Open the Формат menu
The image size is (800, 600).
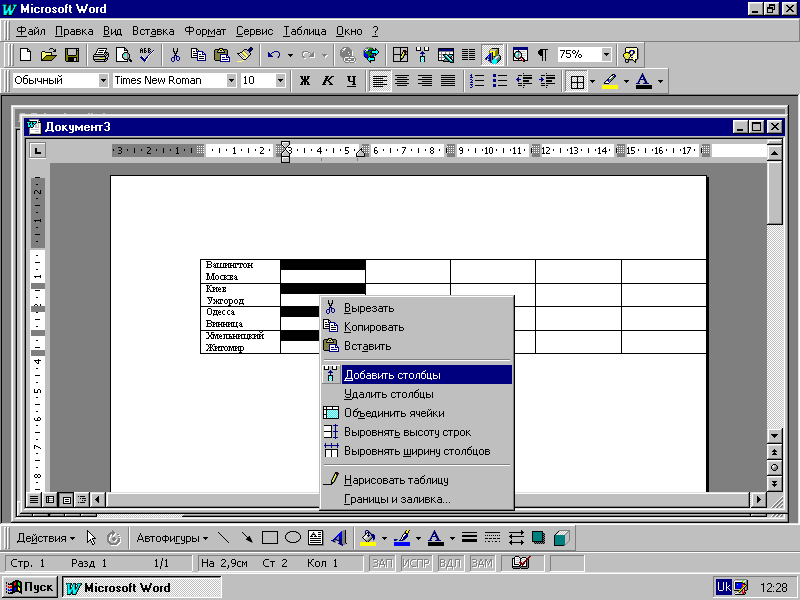click(205, 31)
